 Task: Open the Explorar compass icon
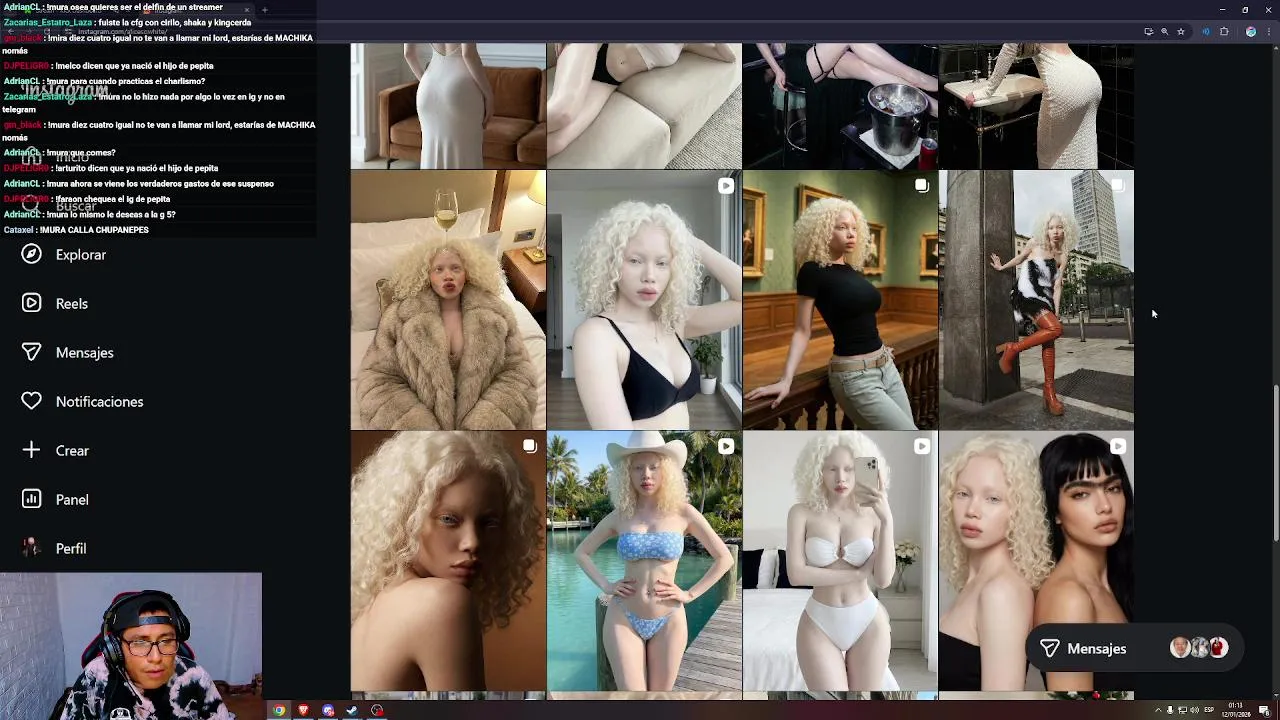32,254
